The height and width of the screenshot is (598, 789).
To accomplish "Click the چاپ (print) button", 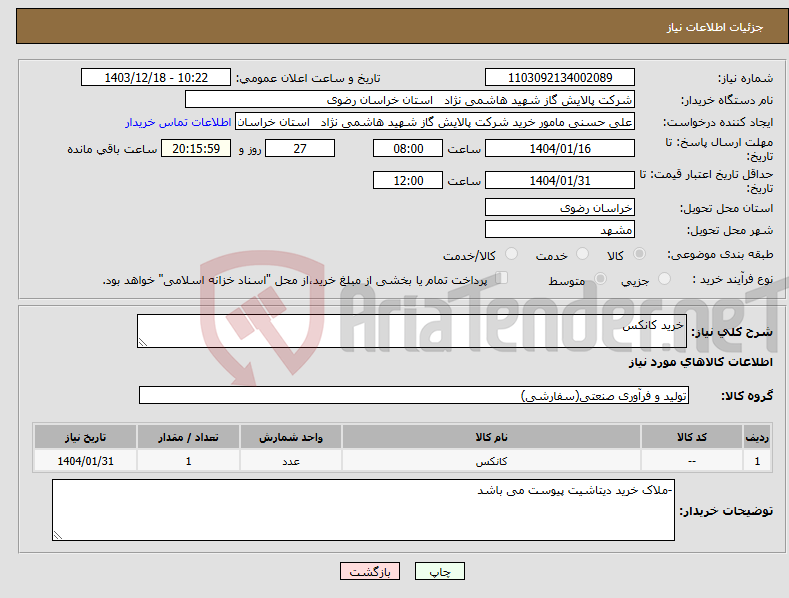I will click(x=439, y=571).
